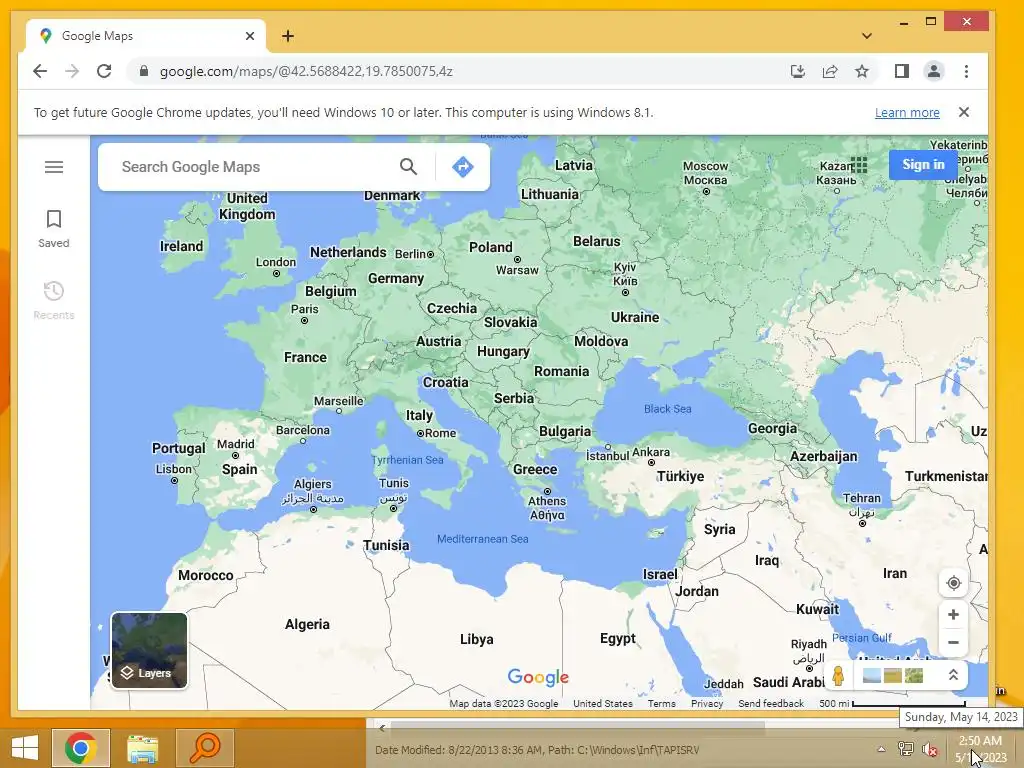Image resolution: width=1024 pixels, height=768 pixels.
Task: Focus the Search Google Maps field
Action: pos(255,167)
